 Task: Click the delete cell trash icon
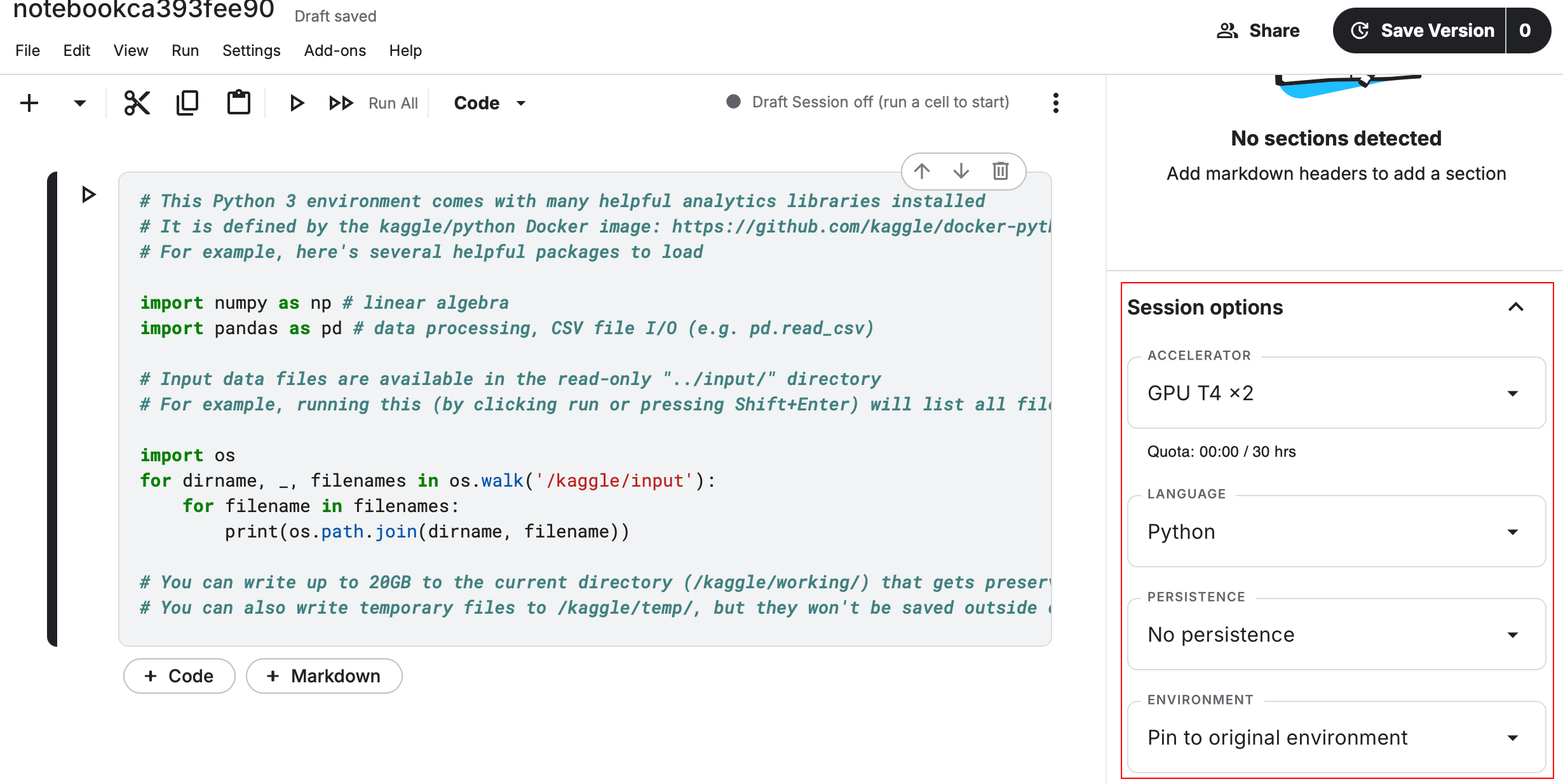pyautogui.click(x=1000, y=171)
